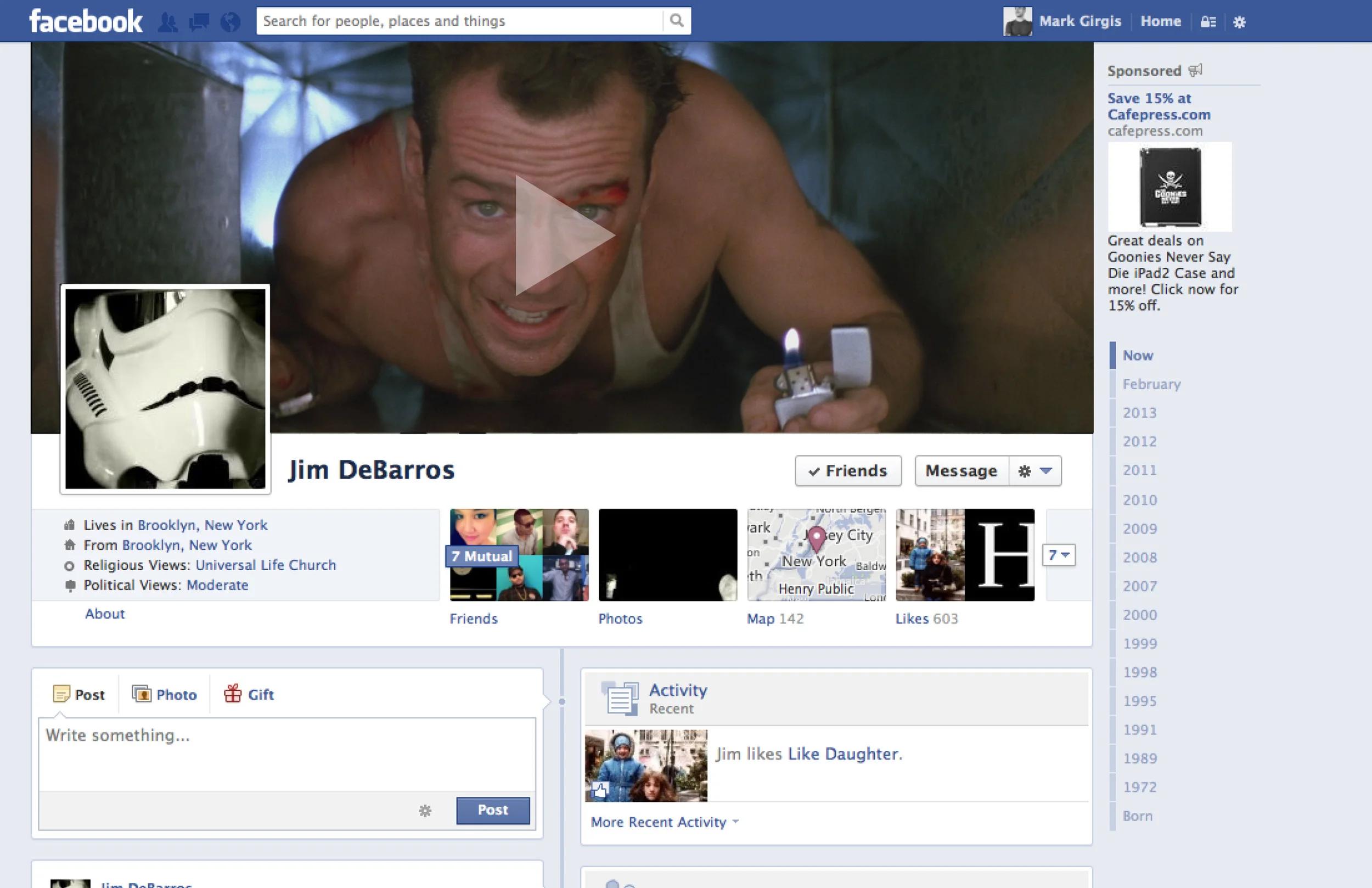Jump to 2008 on timeline
The height and width of the screenshot is (888, 1372).
1139,558
